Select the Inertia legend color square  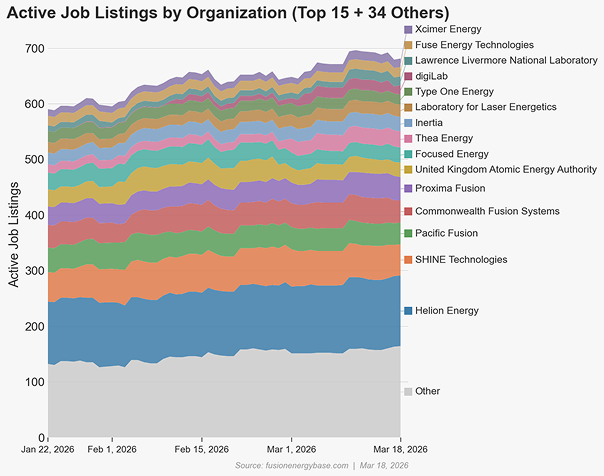point(408,123)
